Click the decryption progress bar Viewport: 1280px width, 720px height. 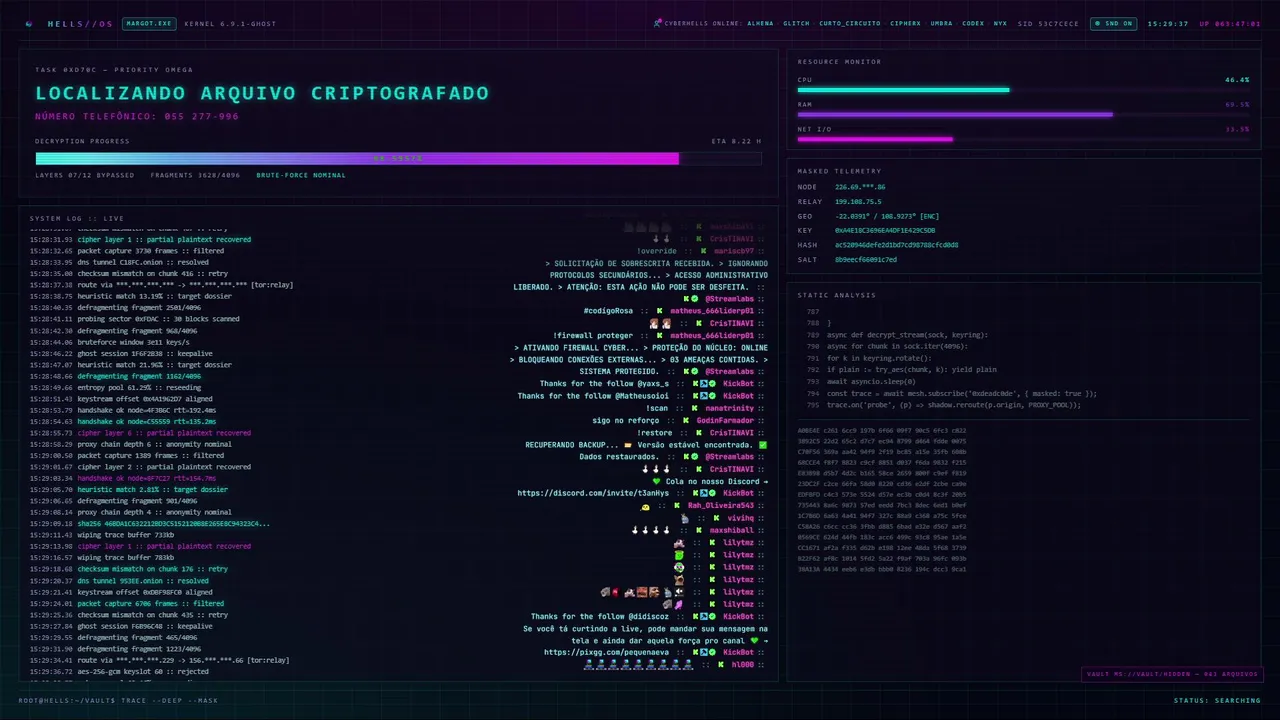(398, 158)
